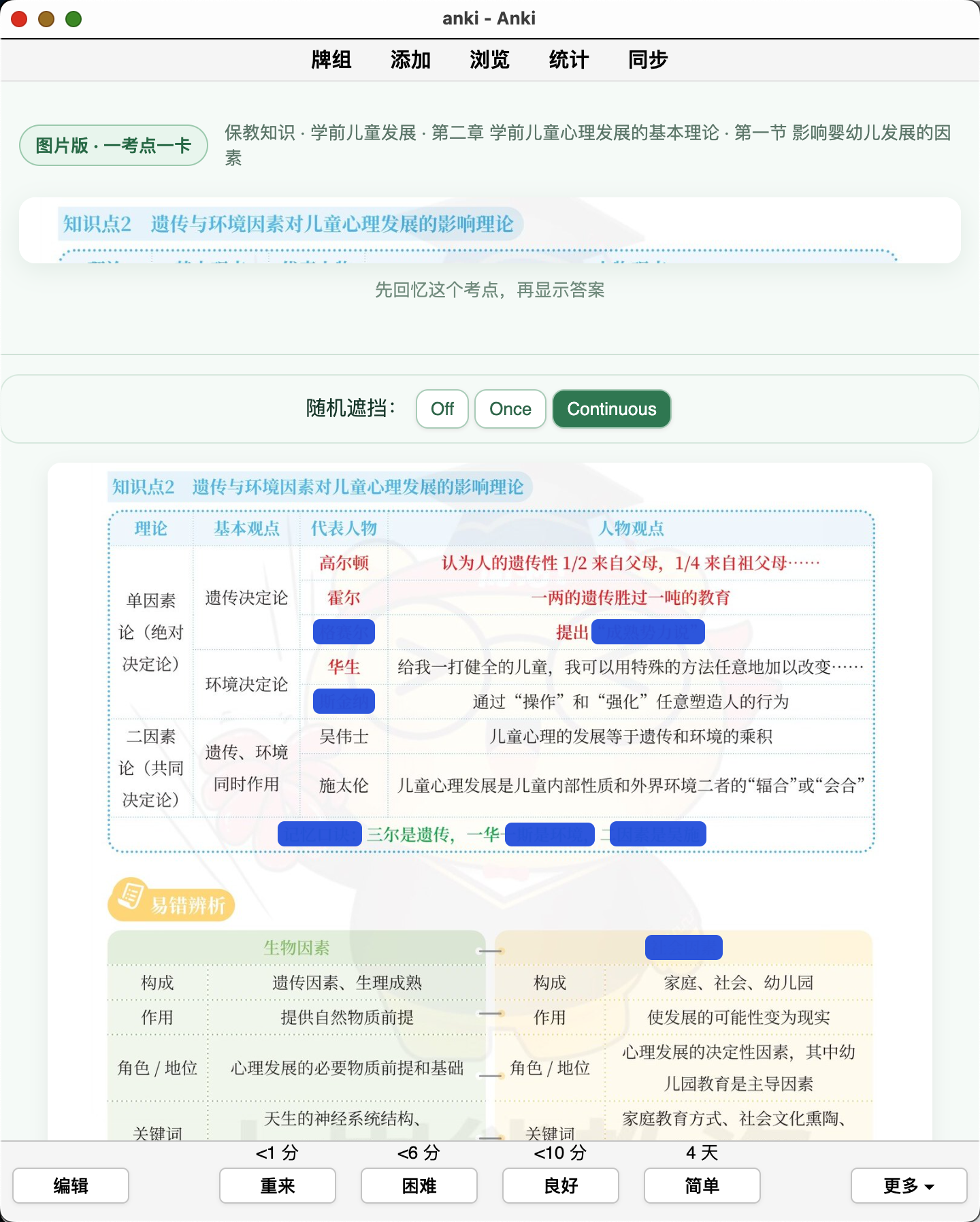The image size is (980, 1222).
Task: Rate the card 简单 (easy)
Action: pos(702,1186)
